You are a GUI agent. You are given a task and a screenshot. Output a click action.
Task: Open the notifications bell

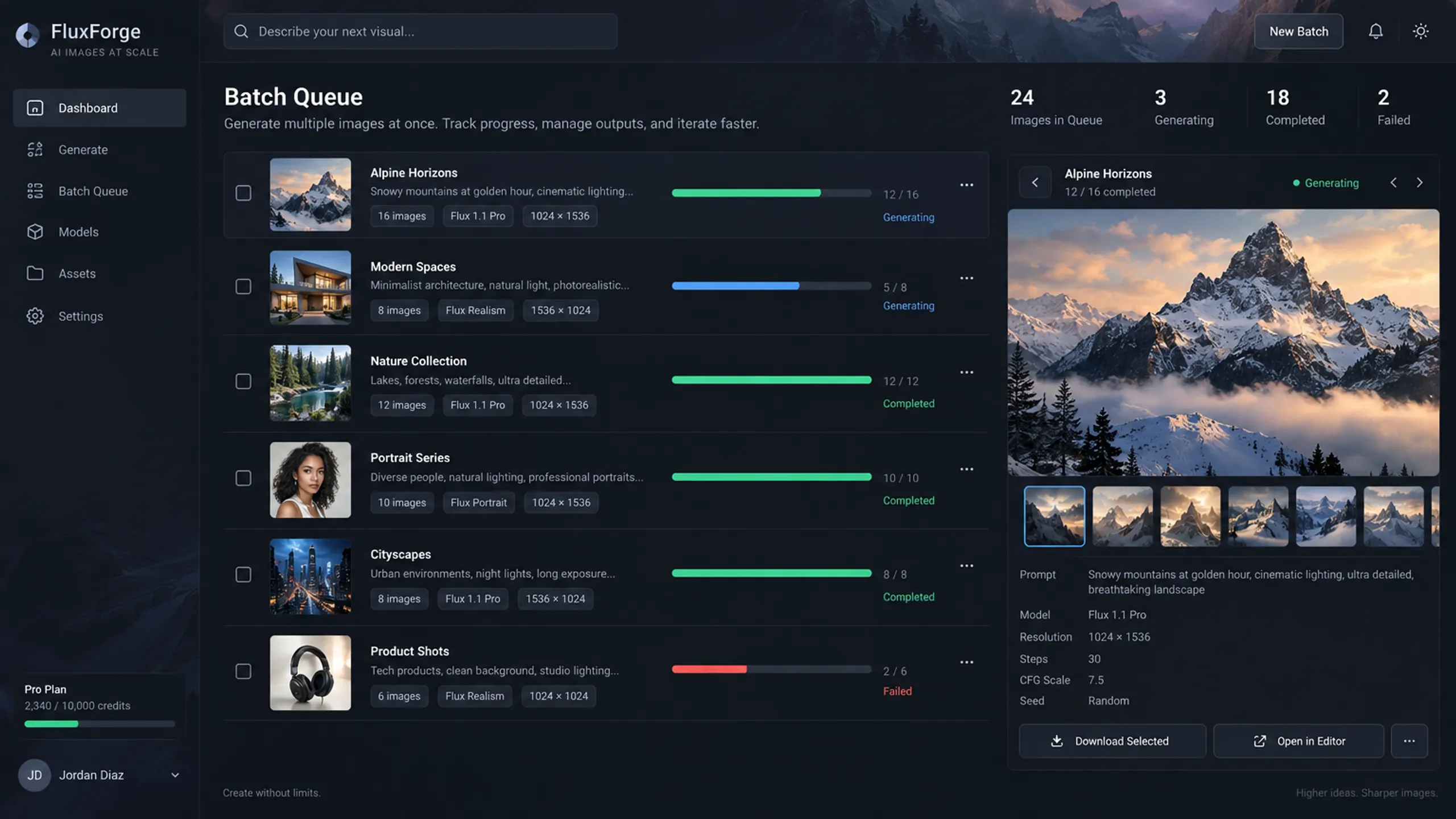tap(1375, 31)
